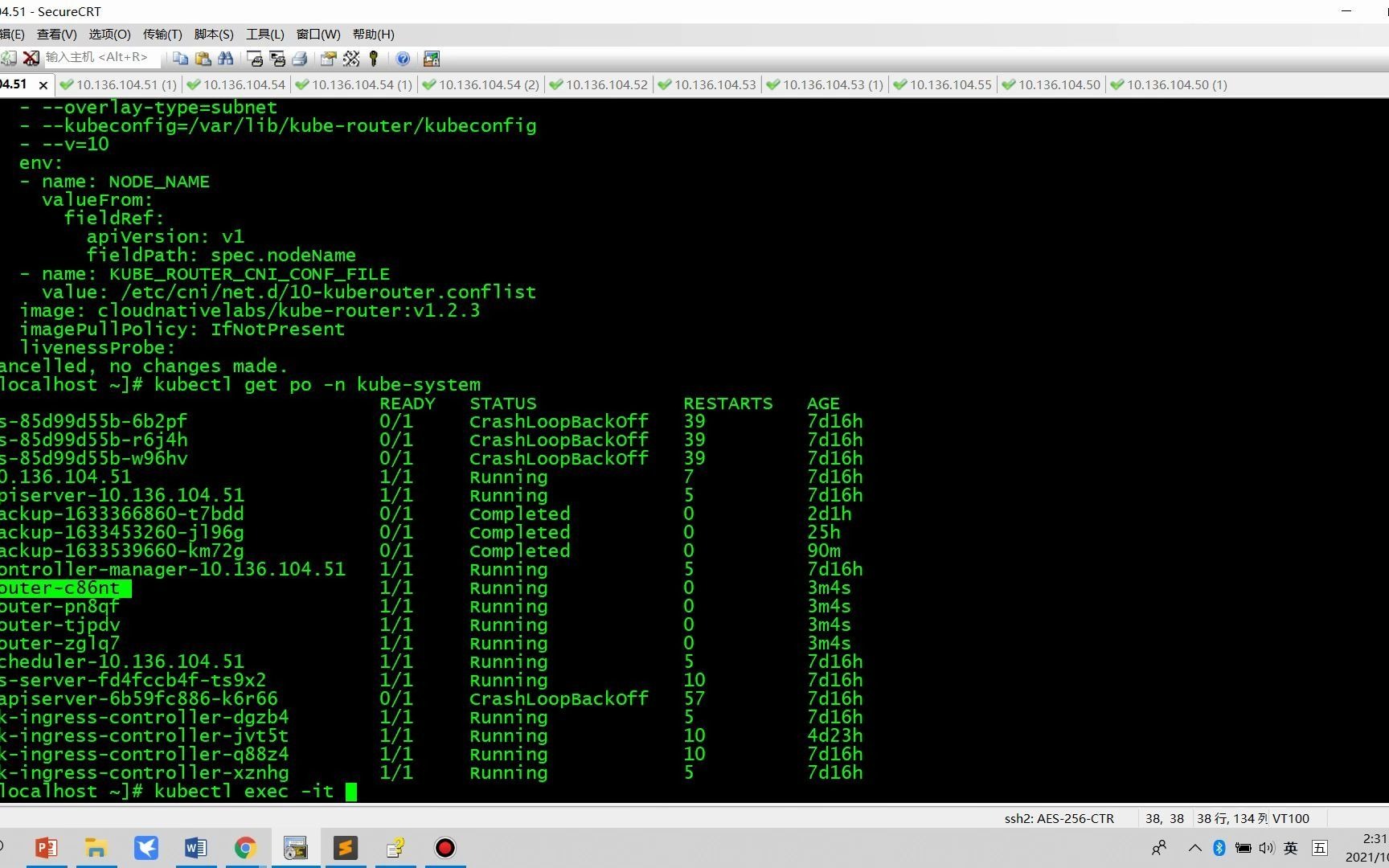1389x868 pixels.
Task: Open Chrome from the taskbar
Action: click(x=245, y=848)
